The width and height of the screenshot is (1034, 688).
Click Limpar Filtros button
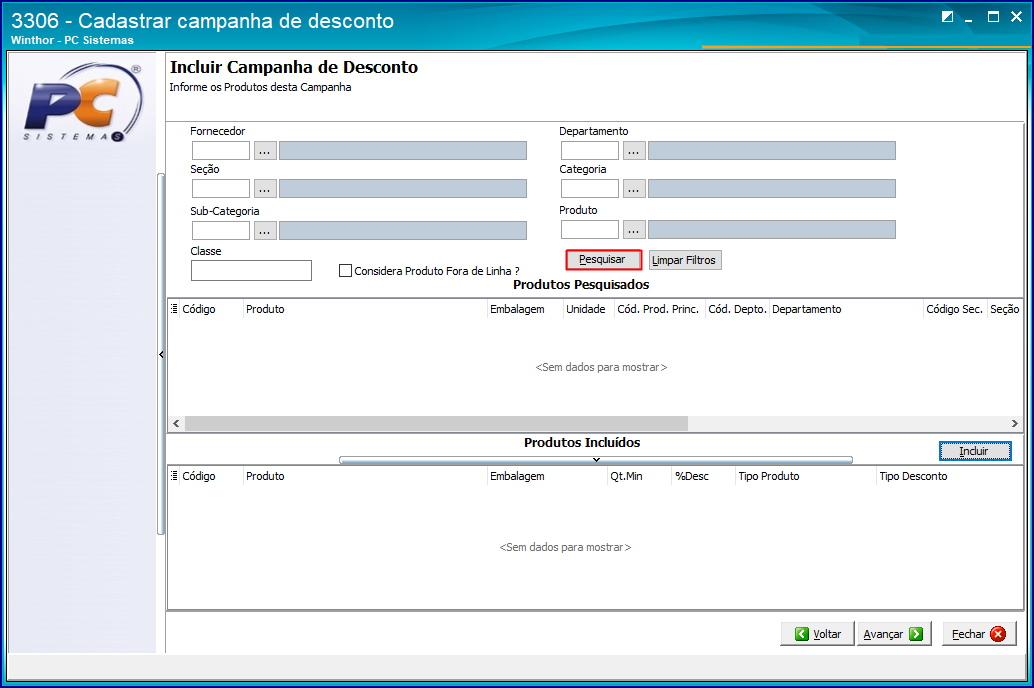pos(684,260)
